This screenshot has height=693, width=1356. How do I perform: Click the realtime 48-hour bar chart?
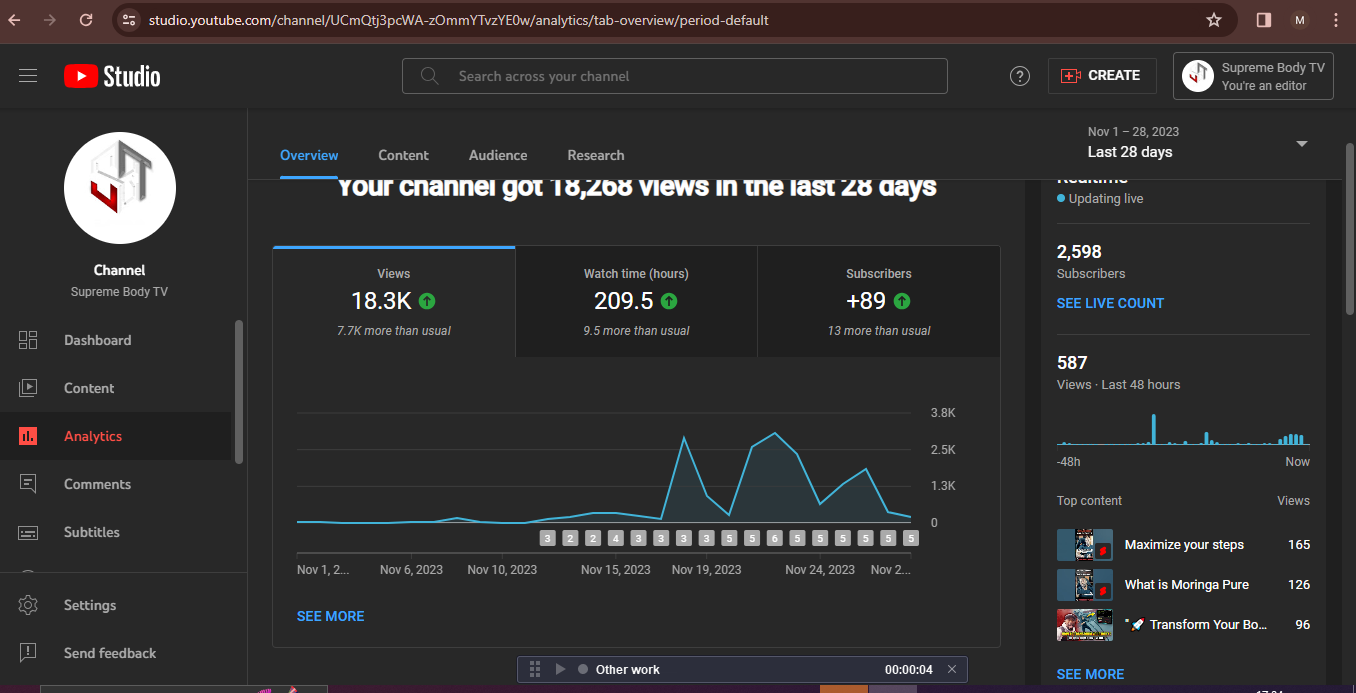coord(1183,429)
